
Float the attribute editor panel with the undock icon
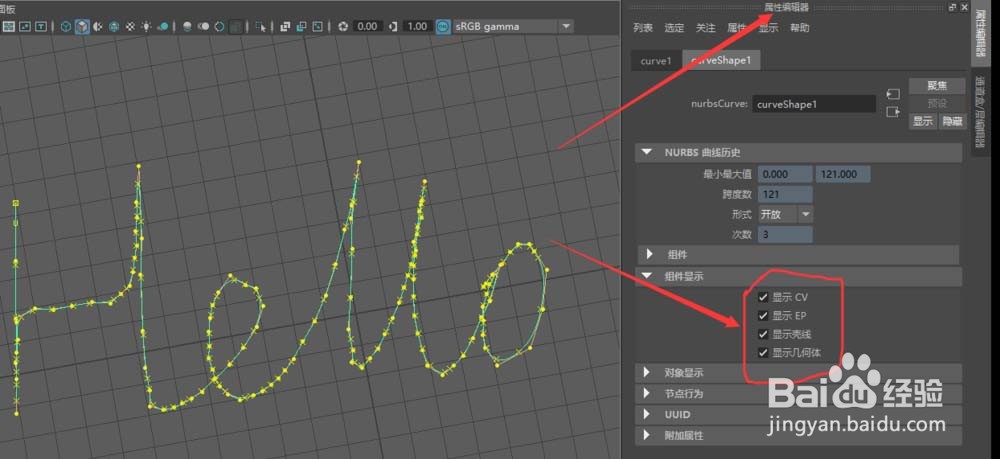coord(953,6)
